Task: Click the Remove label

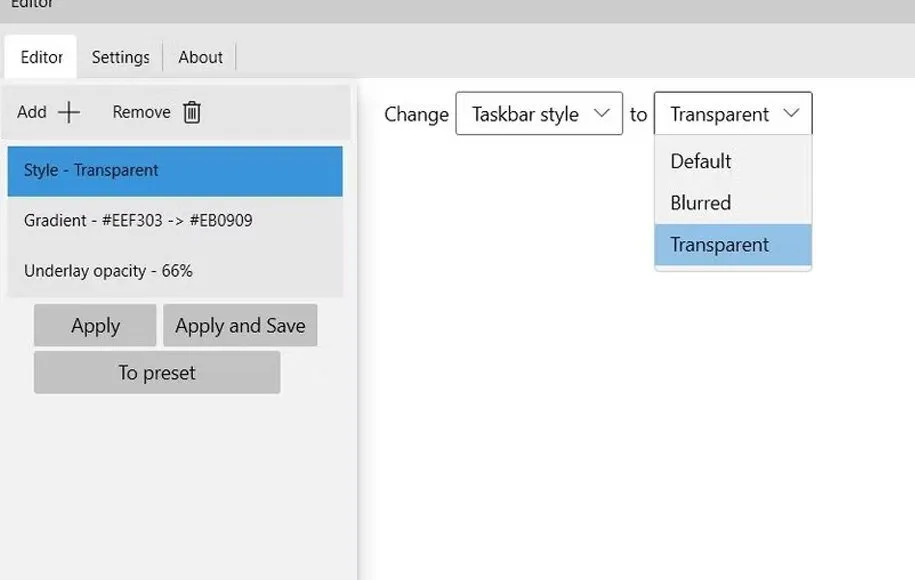Action: [141, 112]
